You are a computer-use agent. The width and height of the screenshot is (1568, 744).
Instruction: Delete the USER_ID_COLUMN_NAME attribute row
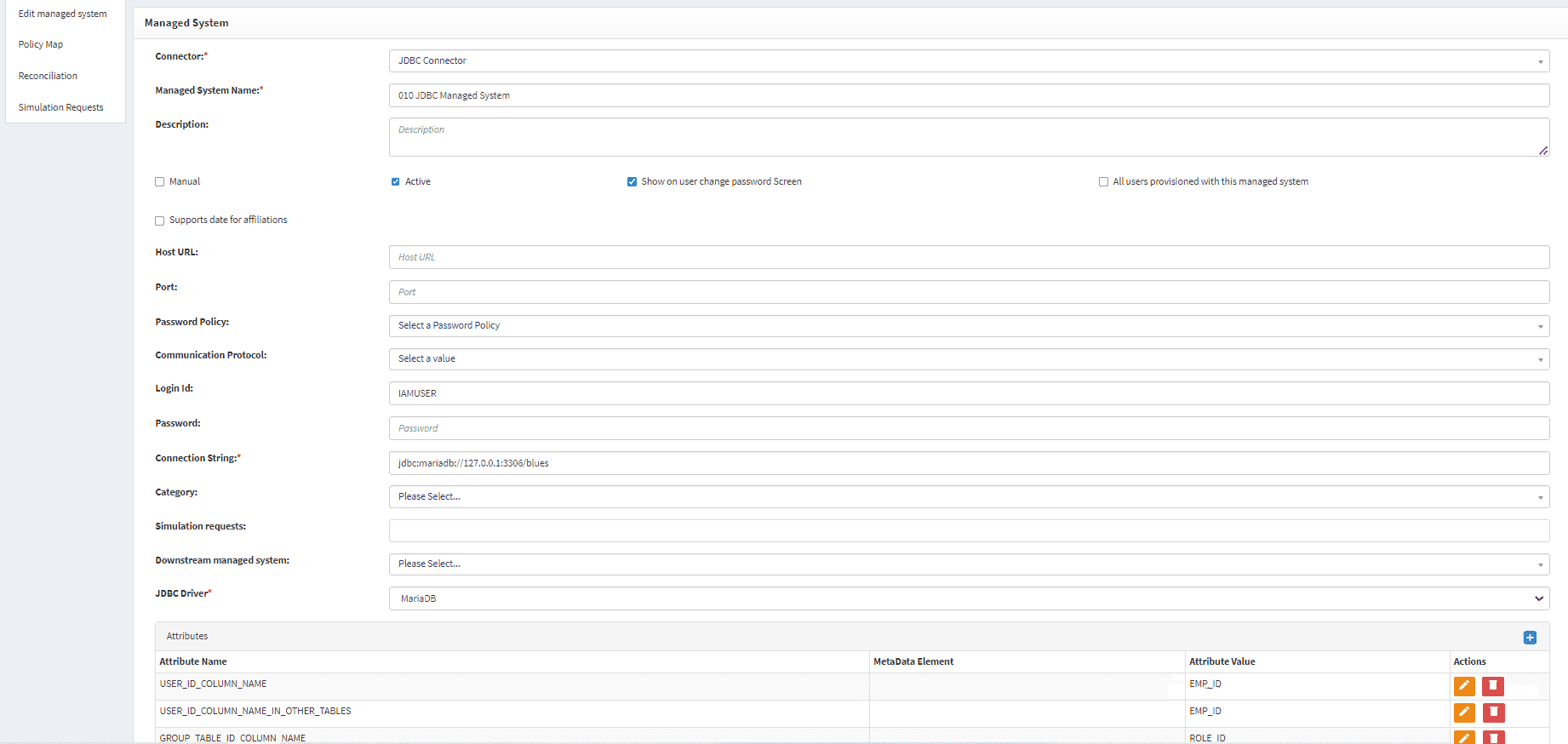coord(1493,686)
